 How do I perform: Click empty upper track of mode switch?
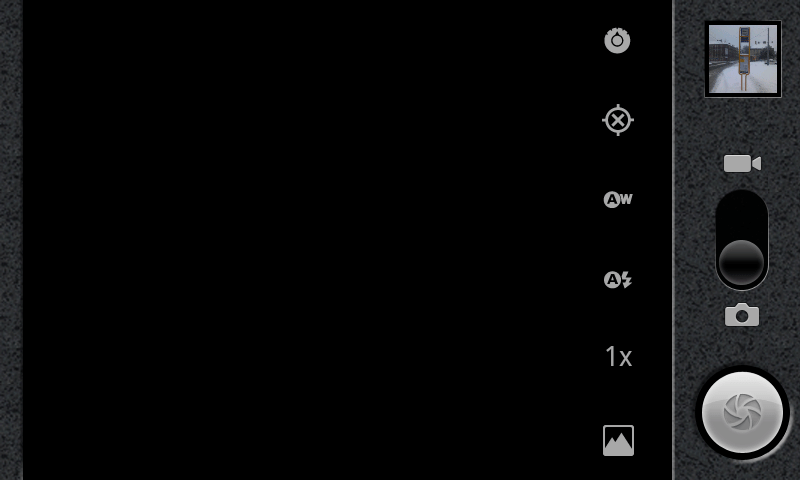[x=742, y=214]
